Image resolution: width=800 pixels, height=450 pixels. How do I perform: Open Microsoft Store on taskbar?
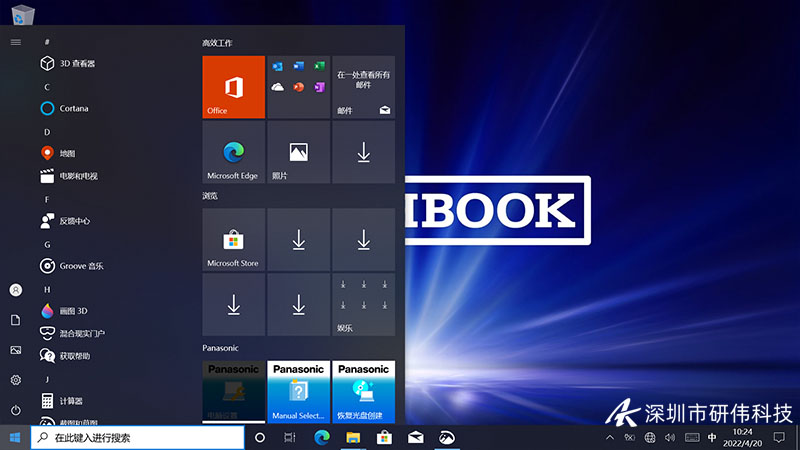pos(384,438)
